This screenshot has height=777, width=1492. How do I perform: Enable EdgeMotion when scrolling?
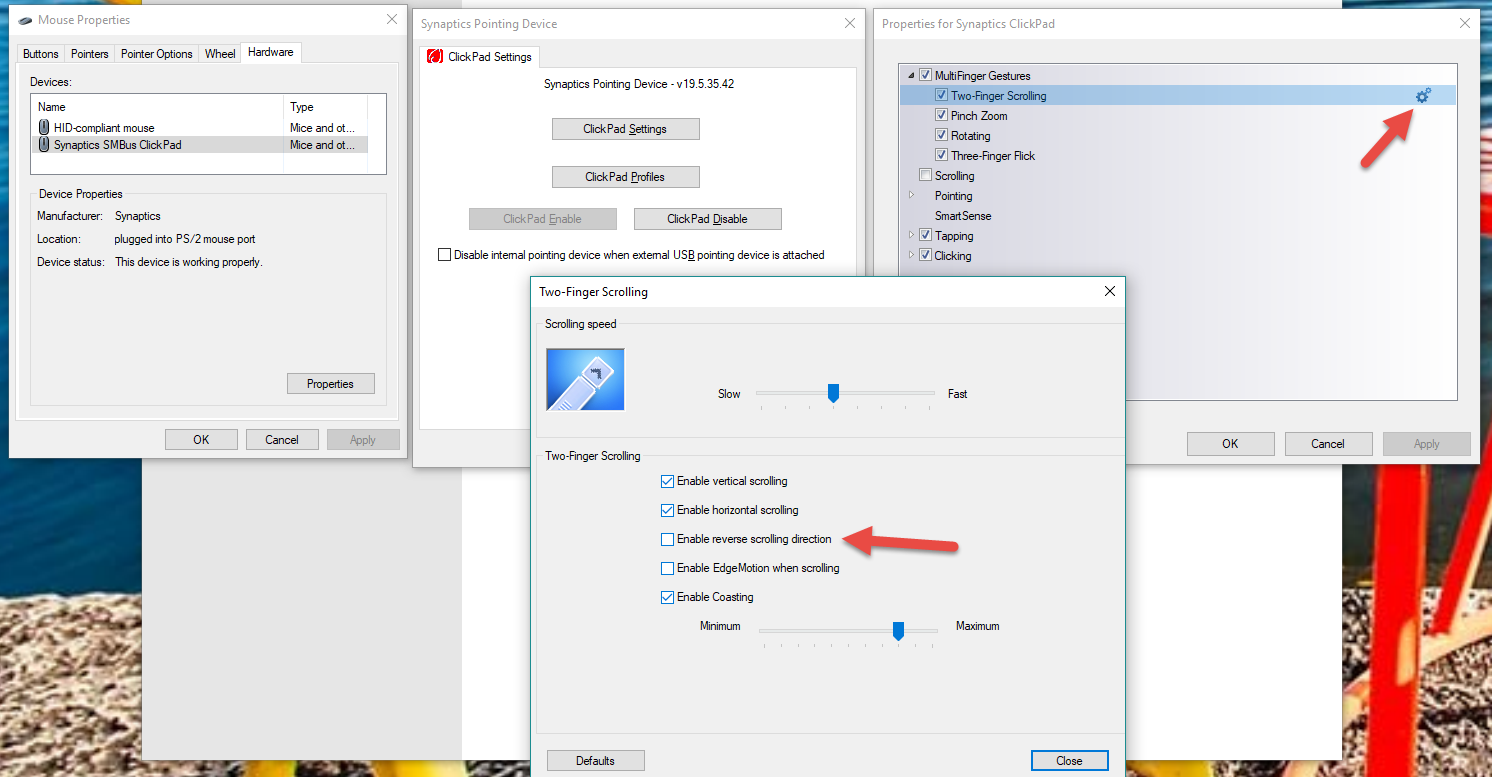[667, 568]
